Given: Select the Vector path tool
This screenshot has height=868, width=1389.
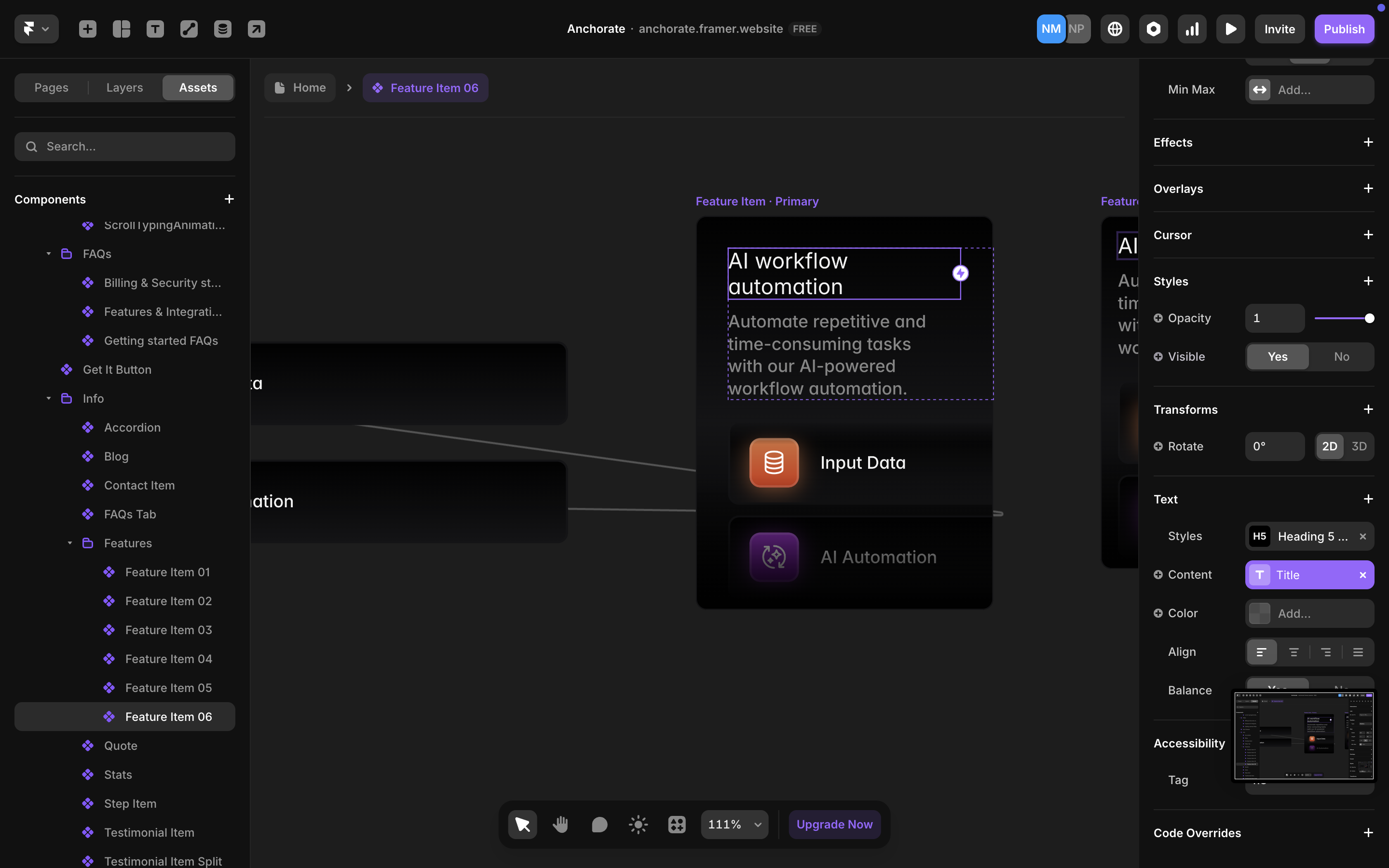Looking at the screenshot, I should tap(189, 29).
